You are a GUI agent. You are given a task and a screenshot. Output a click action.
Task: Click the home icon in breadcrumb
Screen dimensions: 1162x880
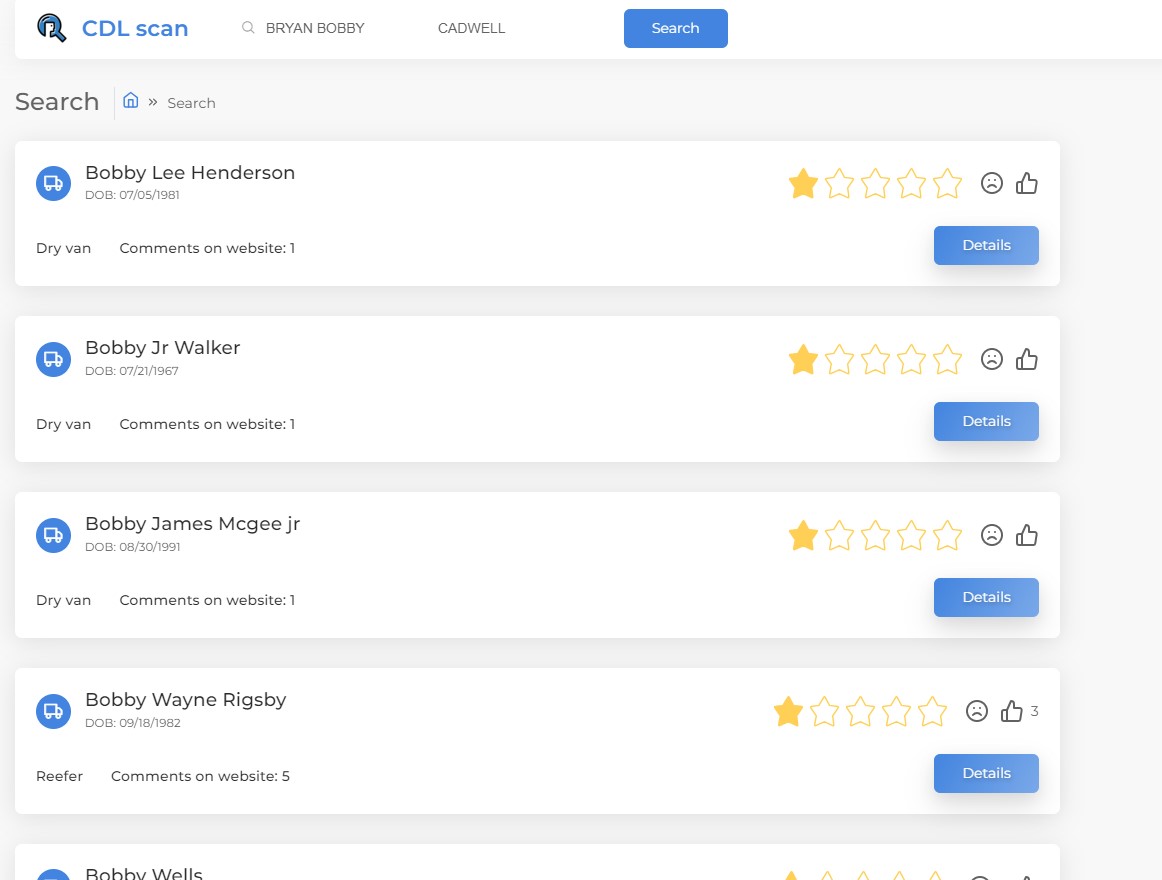[130, 100]
